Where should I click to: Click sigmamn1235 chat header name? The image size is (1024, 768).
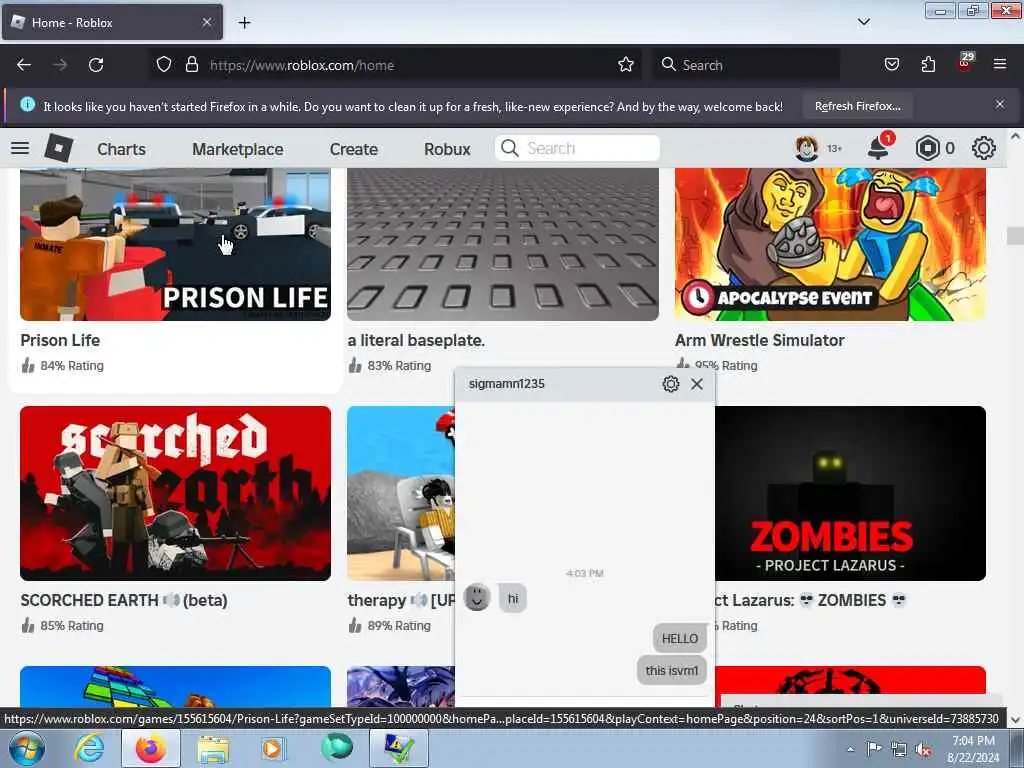coord(507,384)
